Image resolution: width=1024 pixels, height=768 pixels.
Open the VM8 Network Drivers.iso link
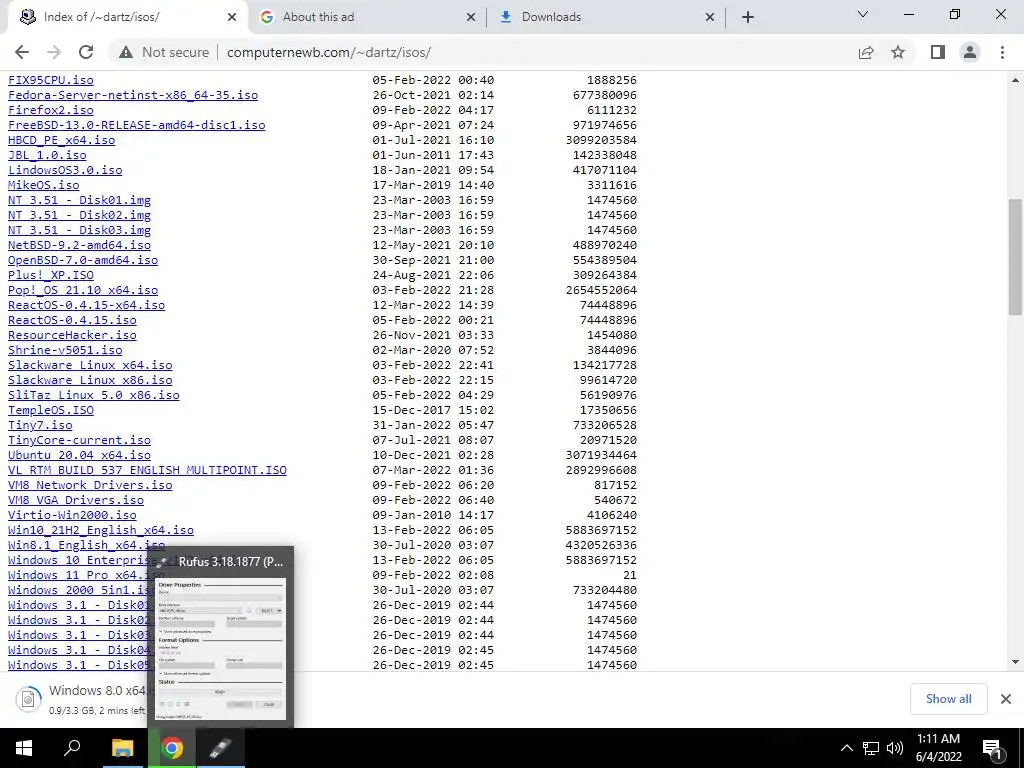tap(90, 485)
